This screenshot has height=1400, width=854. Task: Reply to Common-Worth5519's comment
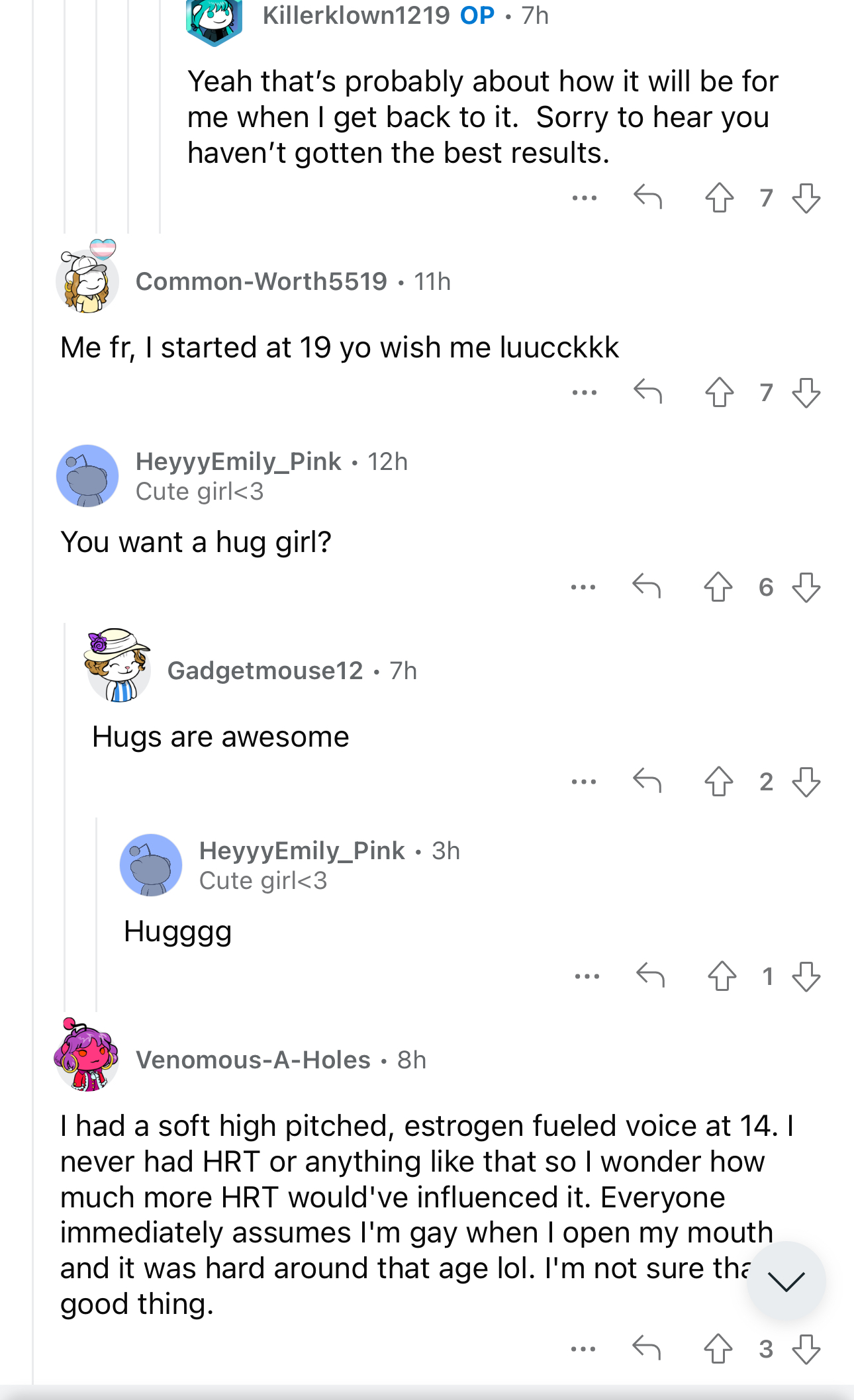click(647, 392)
